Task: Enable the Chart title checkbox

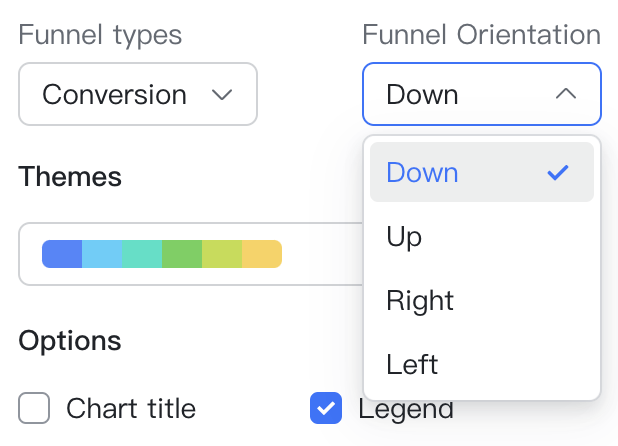Action: pyautogui.click(x=34, y=408)
